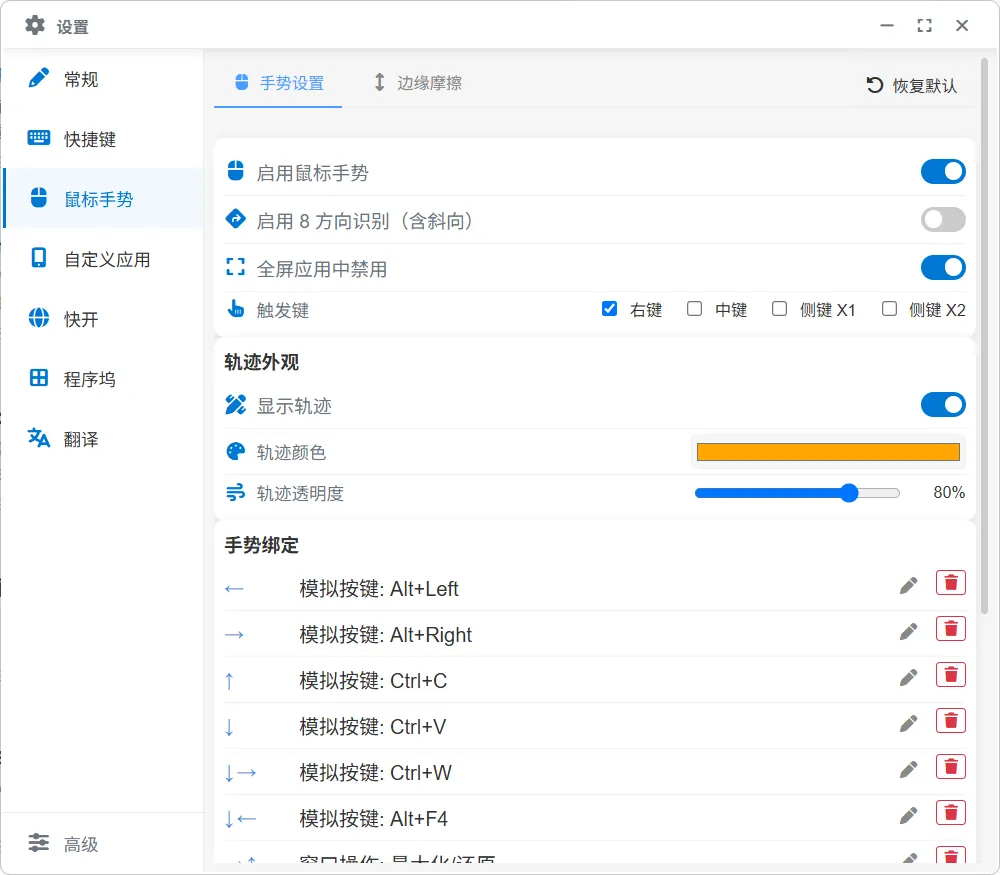Screen dimensions: 1000x875
Task: Delete the Alt+F4 gesture binding
Action: (951, 812)
